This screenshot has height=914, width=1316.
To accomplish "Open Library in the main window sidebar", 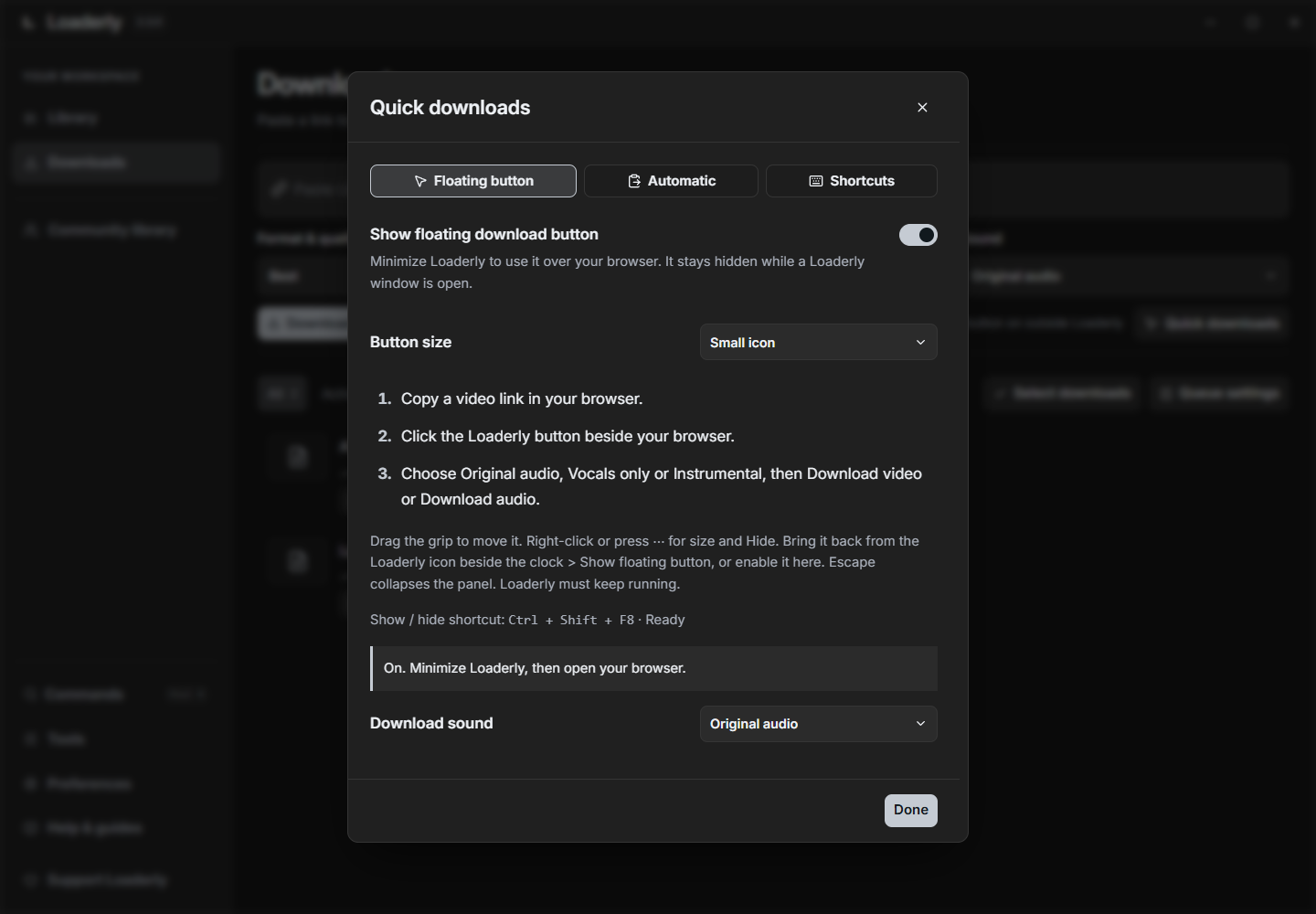I will click(117, 118).
